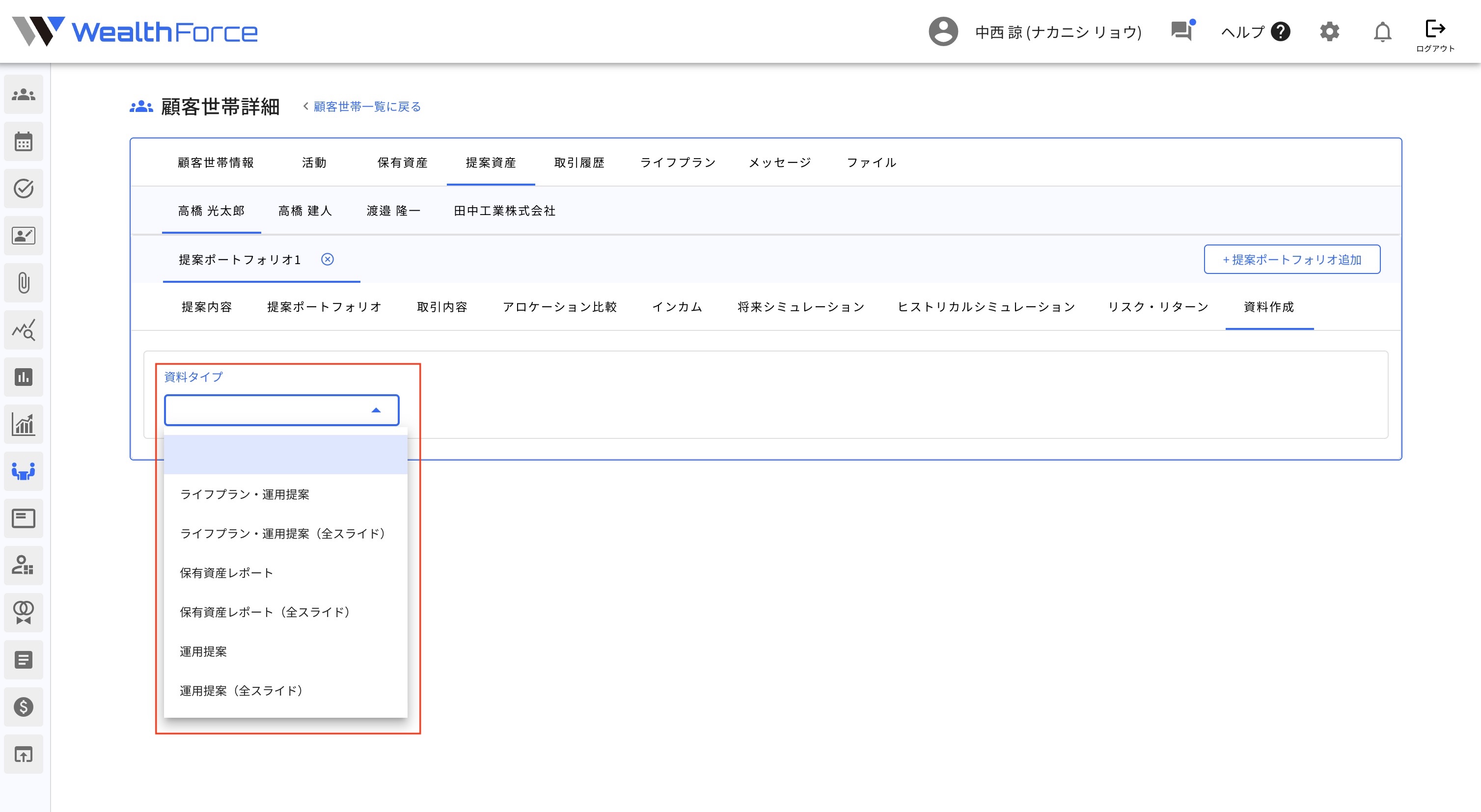The width and height of the screenshot is (1481, 812).
Task: Open the dollar coin sidebar icon
Action: click(24, 707)
